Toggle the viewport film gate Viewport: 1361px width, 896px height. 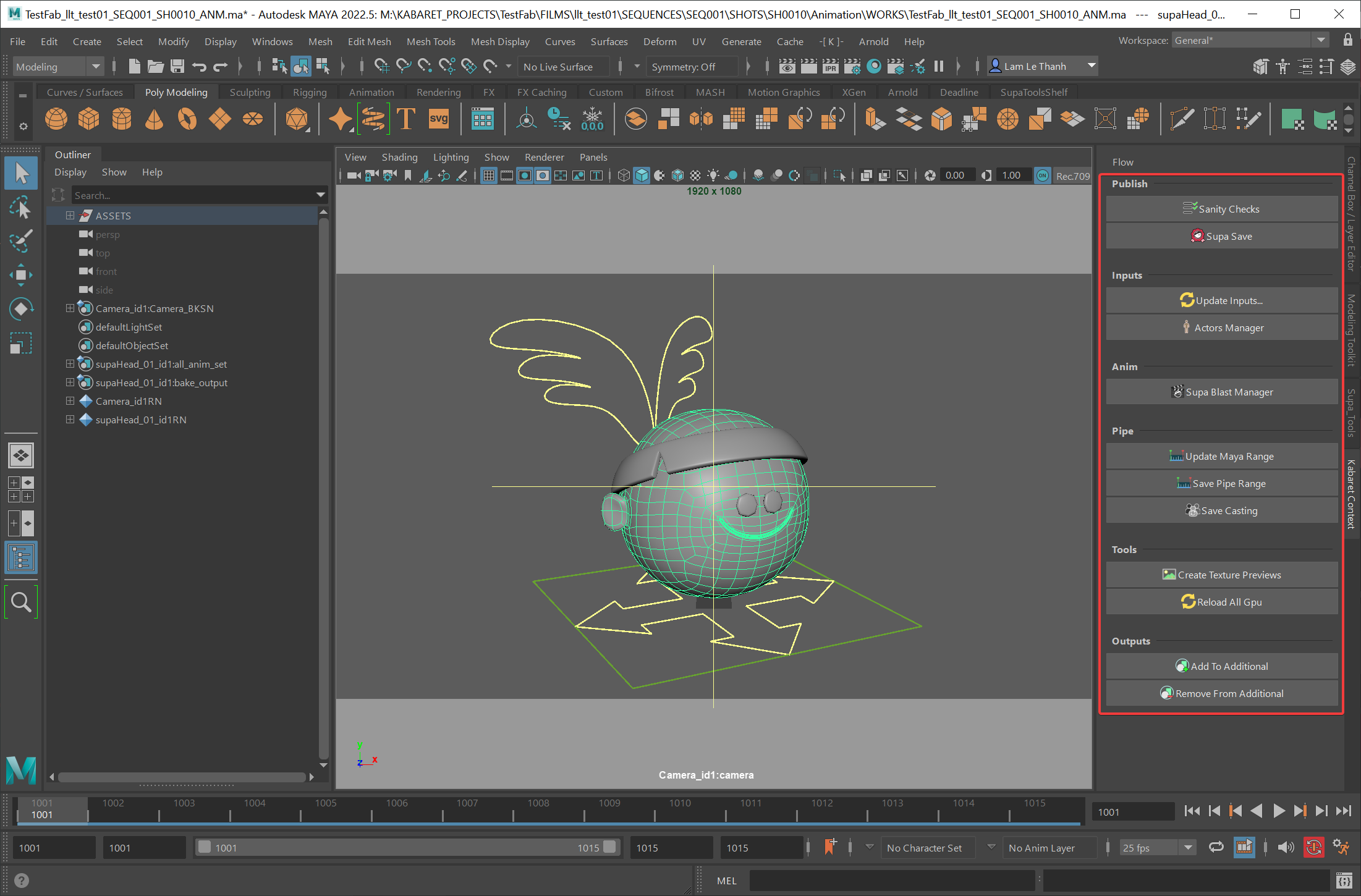pyautogui.click(x=507, y=176)
